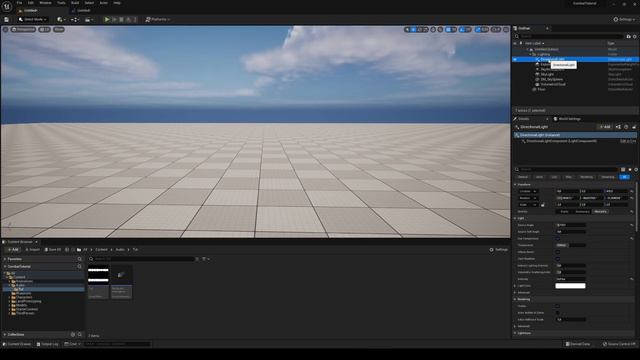
Task: Click the Add component button in Details
Action: [605, 127]
